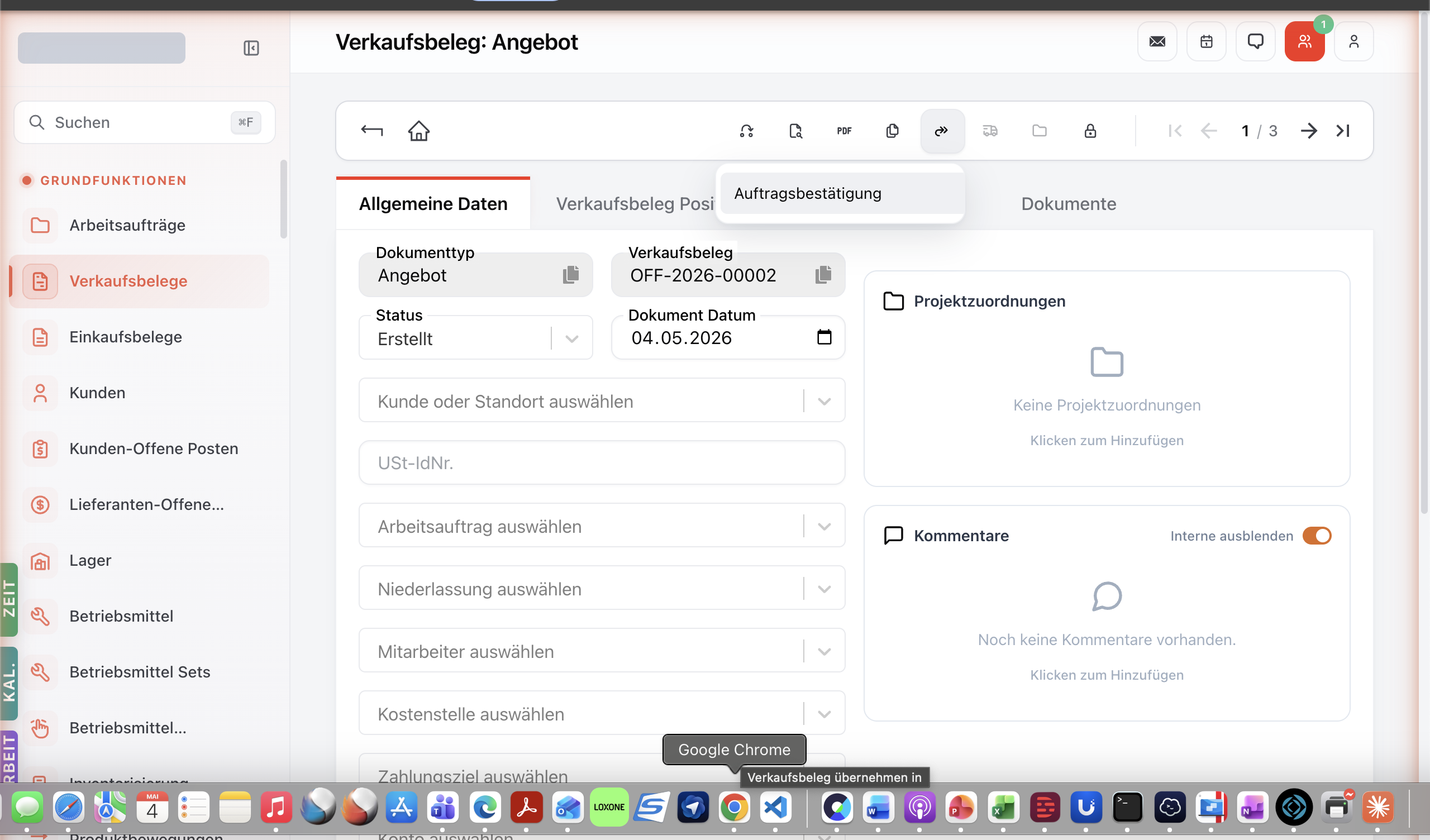Image resolution: width=1430 pixels, height=840 pixels.
Task: Open LOXONE app in the Dock
Action: pos(609,807)
